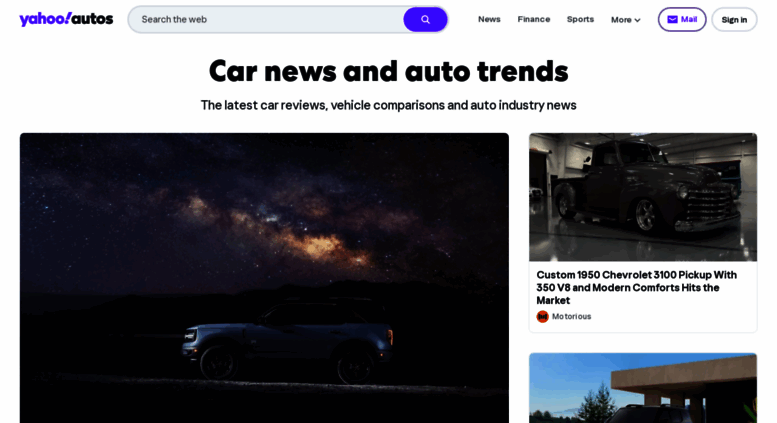Viewport: 777px width, 423px height.
Task: Open the News section
Action: coord(489,19)
